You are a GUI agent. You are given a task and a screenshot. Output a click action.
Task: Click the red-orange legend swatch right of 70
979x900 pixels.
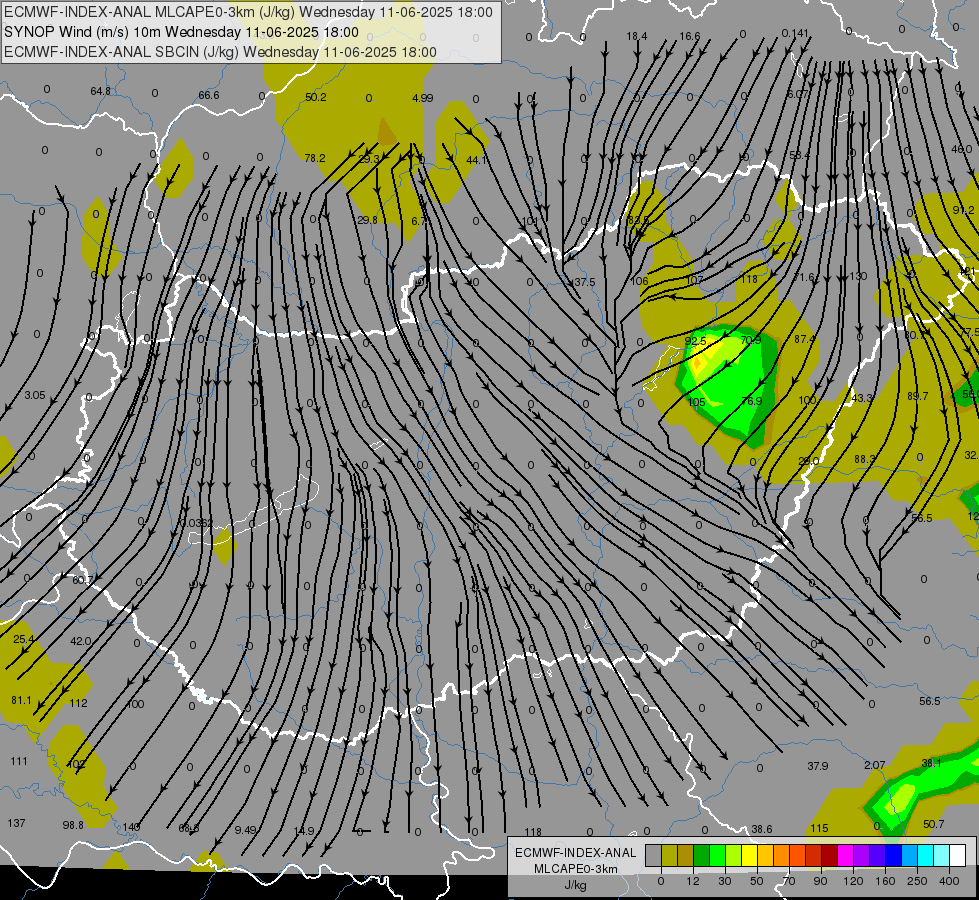coord(797,855)
